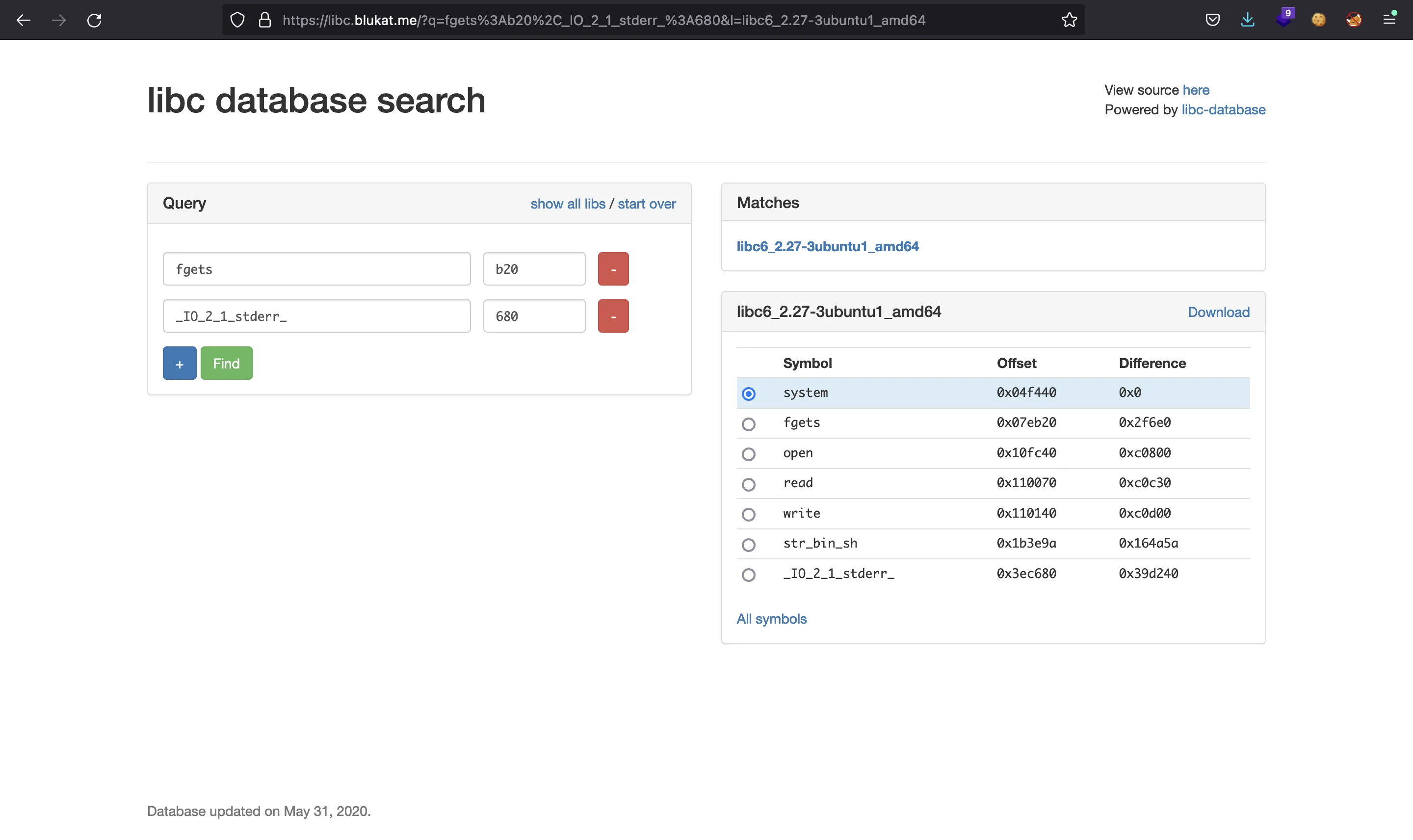The height and width of the screenshot is (840, 1413).
Task: Select the write symbol radio button
Action: (748, 515)
